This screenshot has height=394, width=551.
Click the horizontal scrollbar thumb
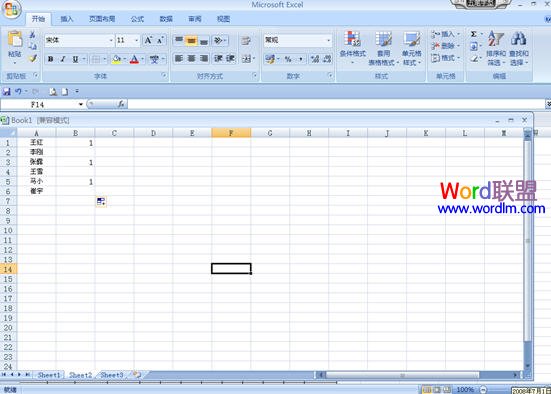click(402, 375)
